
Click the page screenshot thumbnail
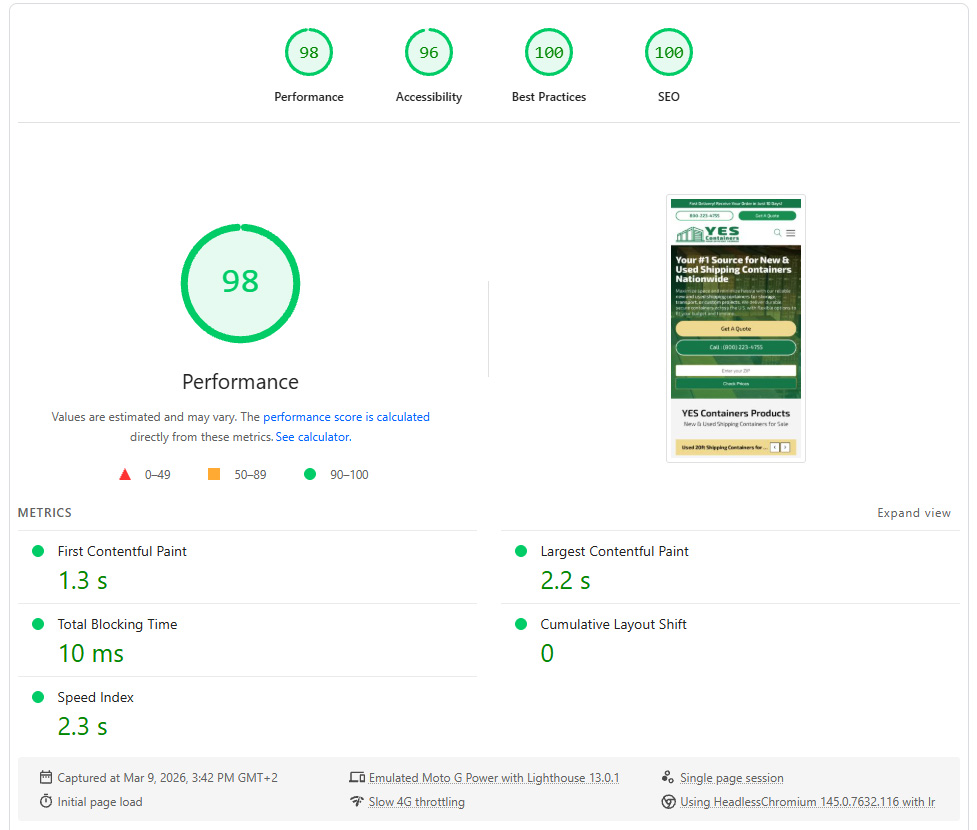(x=735, y=328)
